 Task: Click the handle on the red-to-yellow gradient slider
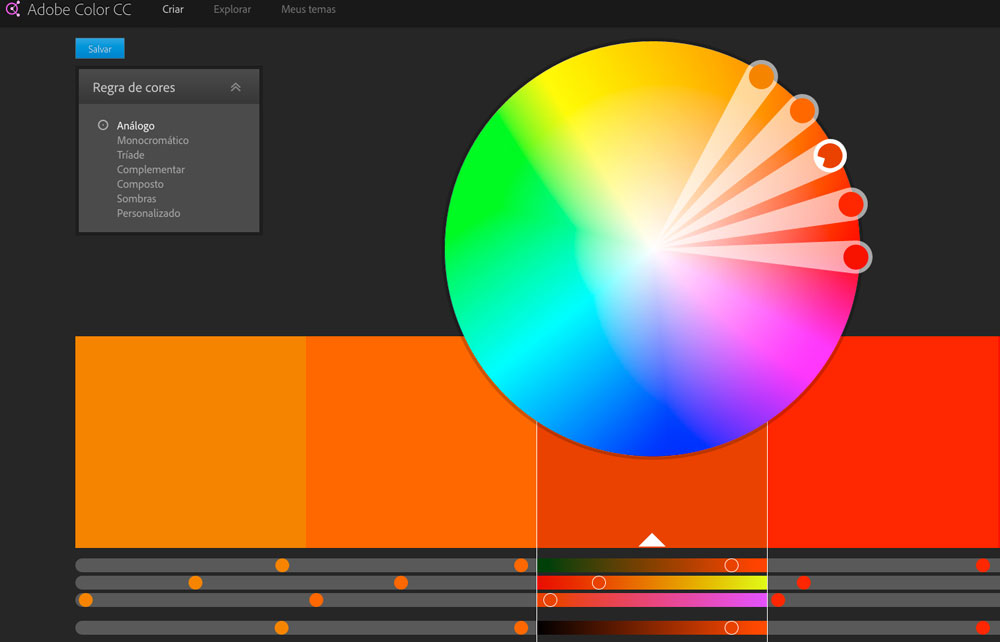click(599, 583)
